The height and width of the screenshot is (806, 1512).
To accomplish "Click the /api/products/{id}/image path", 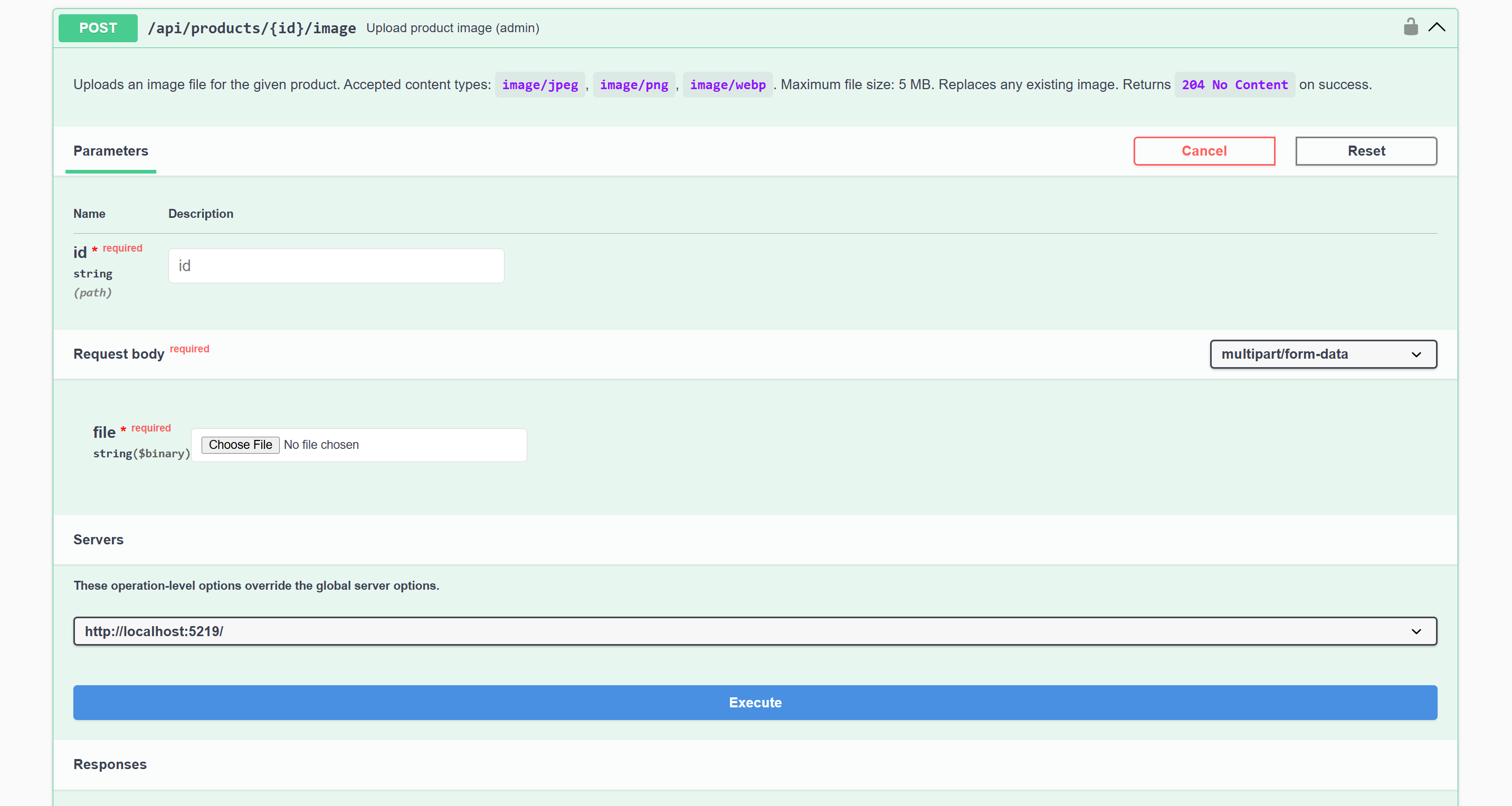I will pos(252,28).
